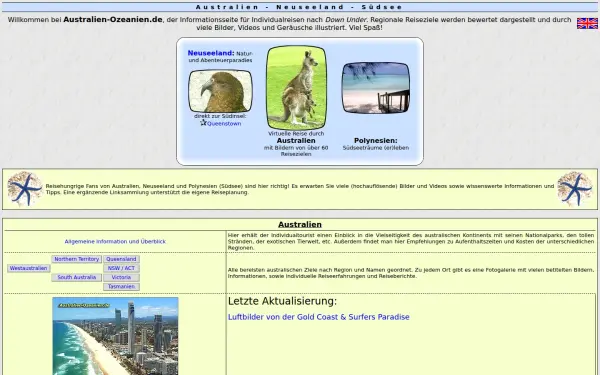The width and height of the screenshot is (600, 375).
Task: Open the Polynesien section link
Action: [x=375, y=140]
